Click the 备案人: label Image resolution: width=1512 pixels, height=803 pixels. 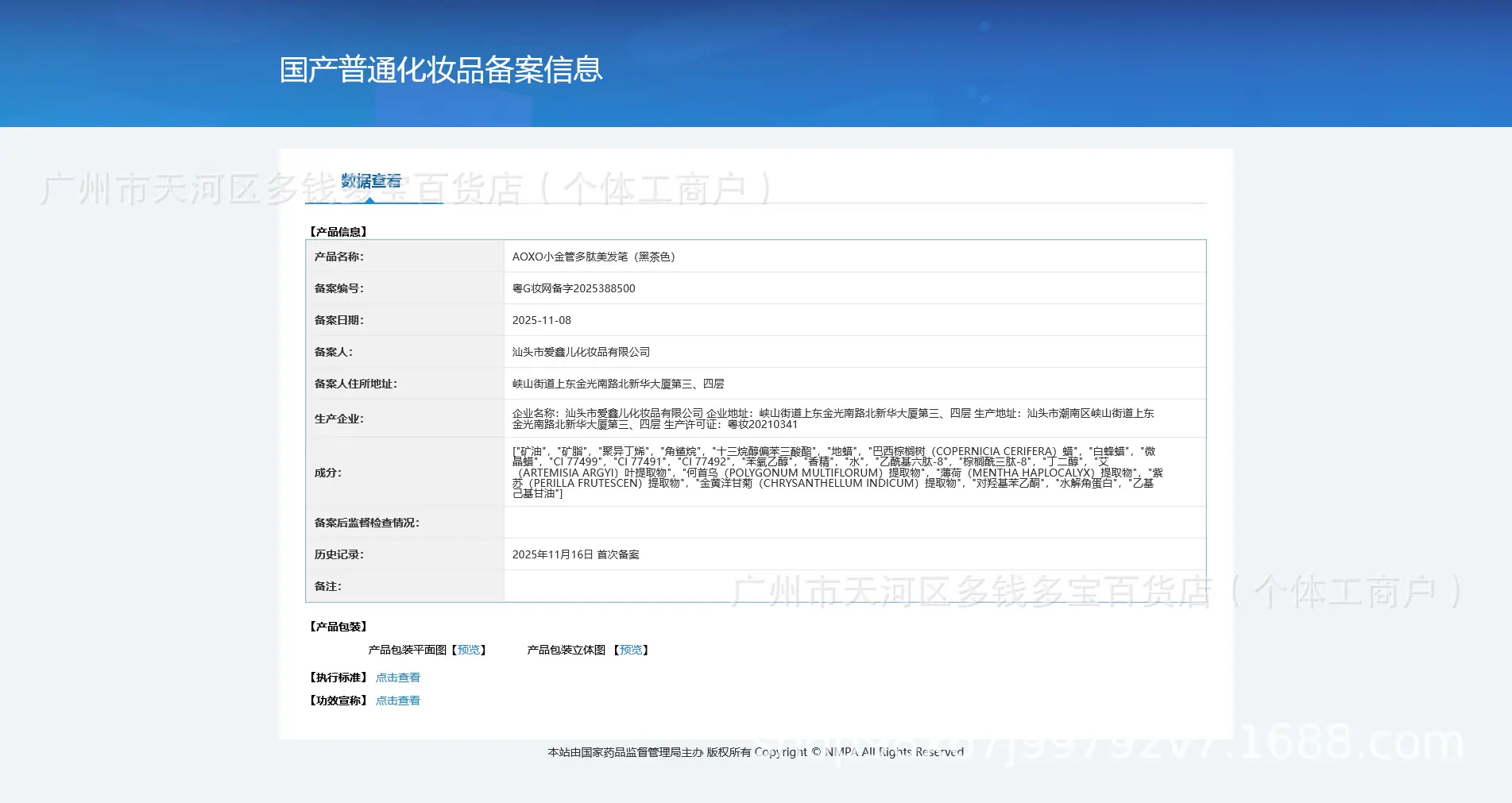pos(334,352)
